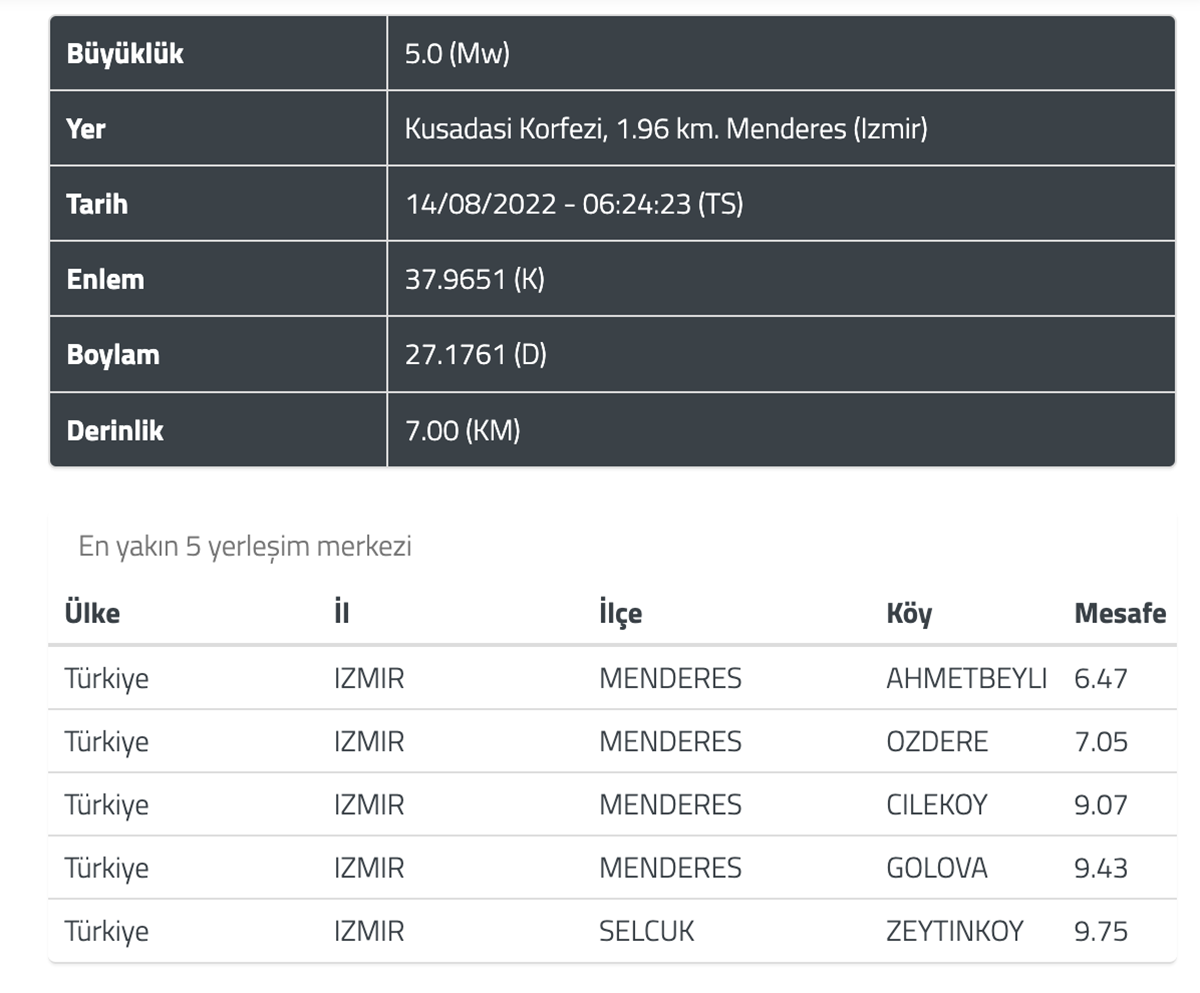Screen dimensions: 1200x993
Task: Click the 9.75 distance value
Action: point(1100,931)
